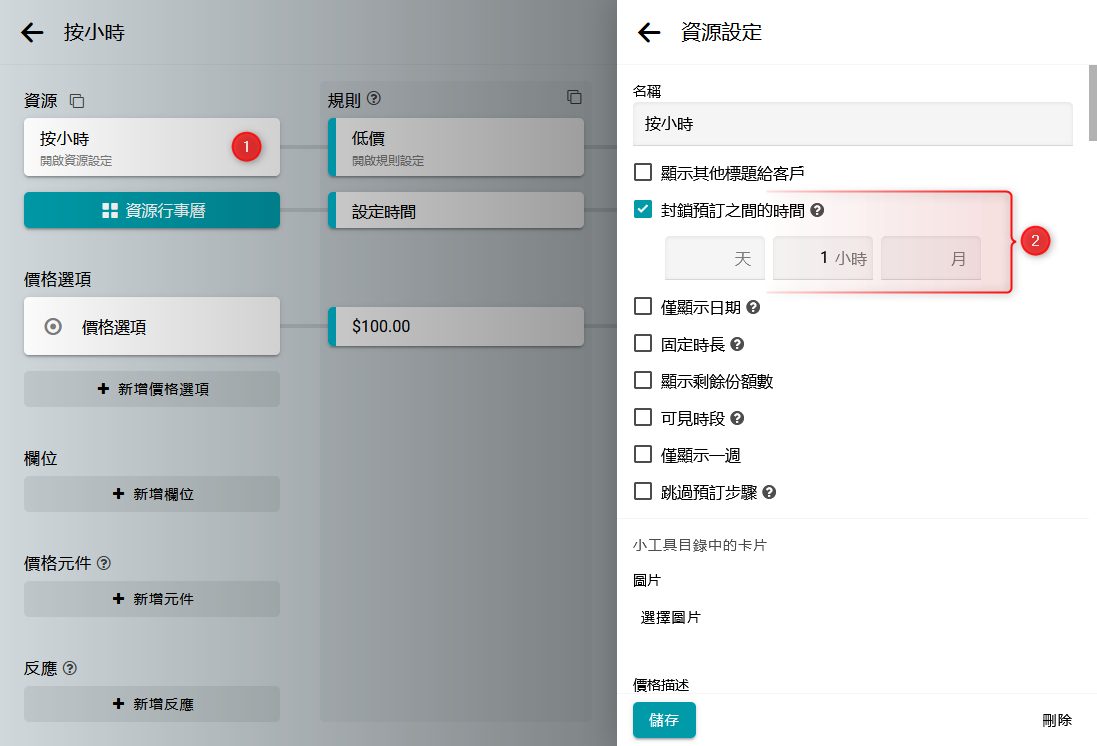1097x746 pixels.
Task: Open the 設定時間 rule card
Action: (456, 211)
